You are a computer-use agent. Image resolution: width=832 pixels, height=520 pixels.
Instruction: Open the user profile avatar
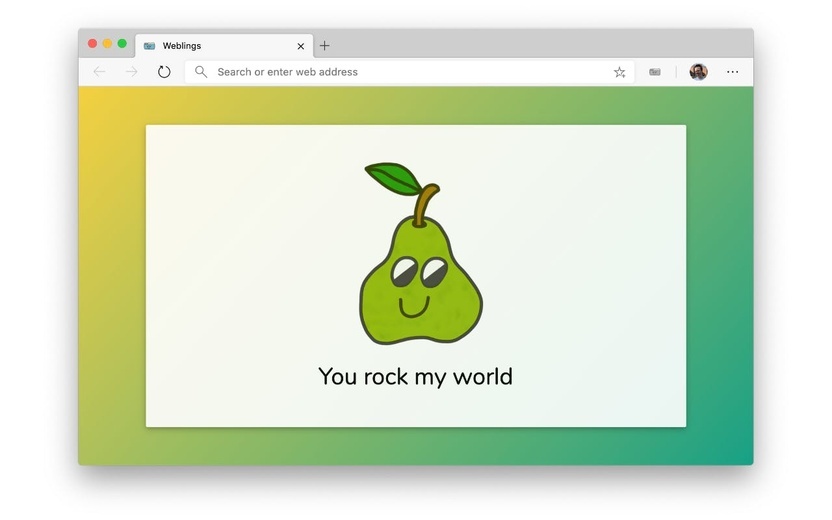(698, 72)
